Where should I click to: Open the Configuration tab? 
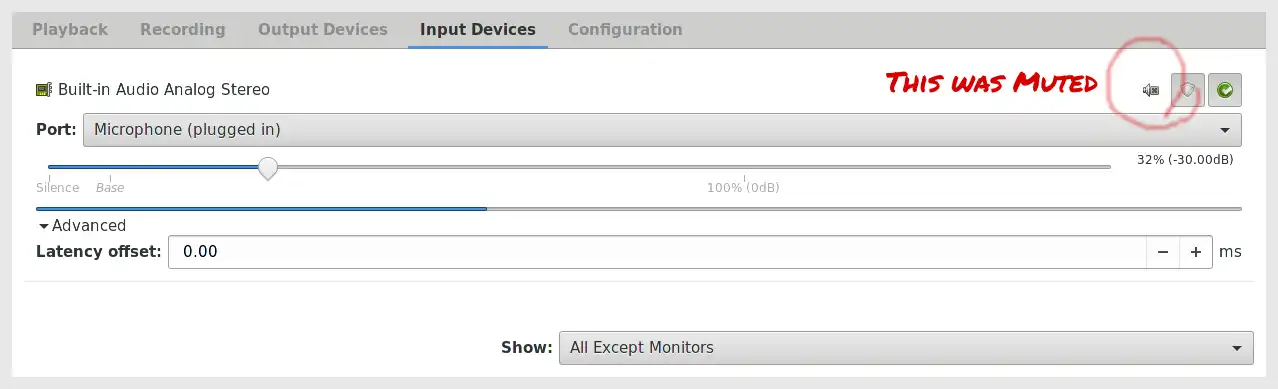coord(625,30)
